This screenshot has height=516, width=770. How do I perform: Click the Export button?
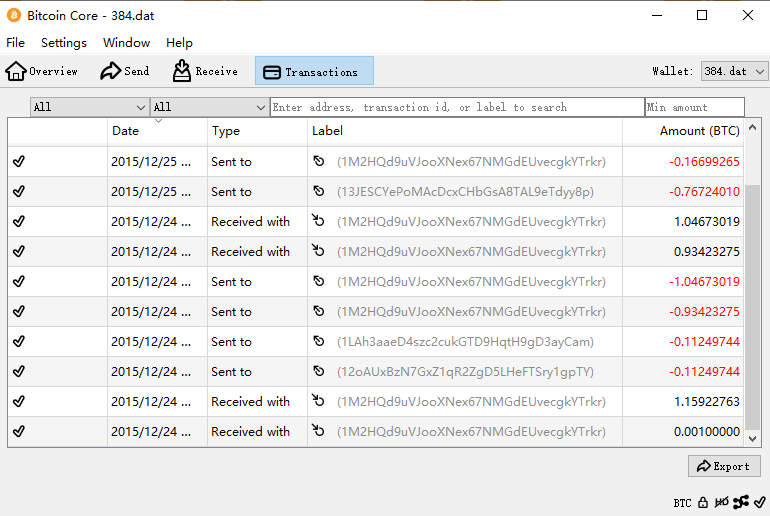[724, 466]
